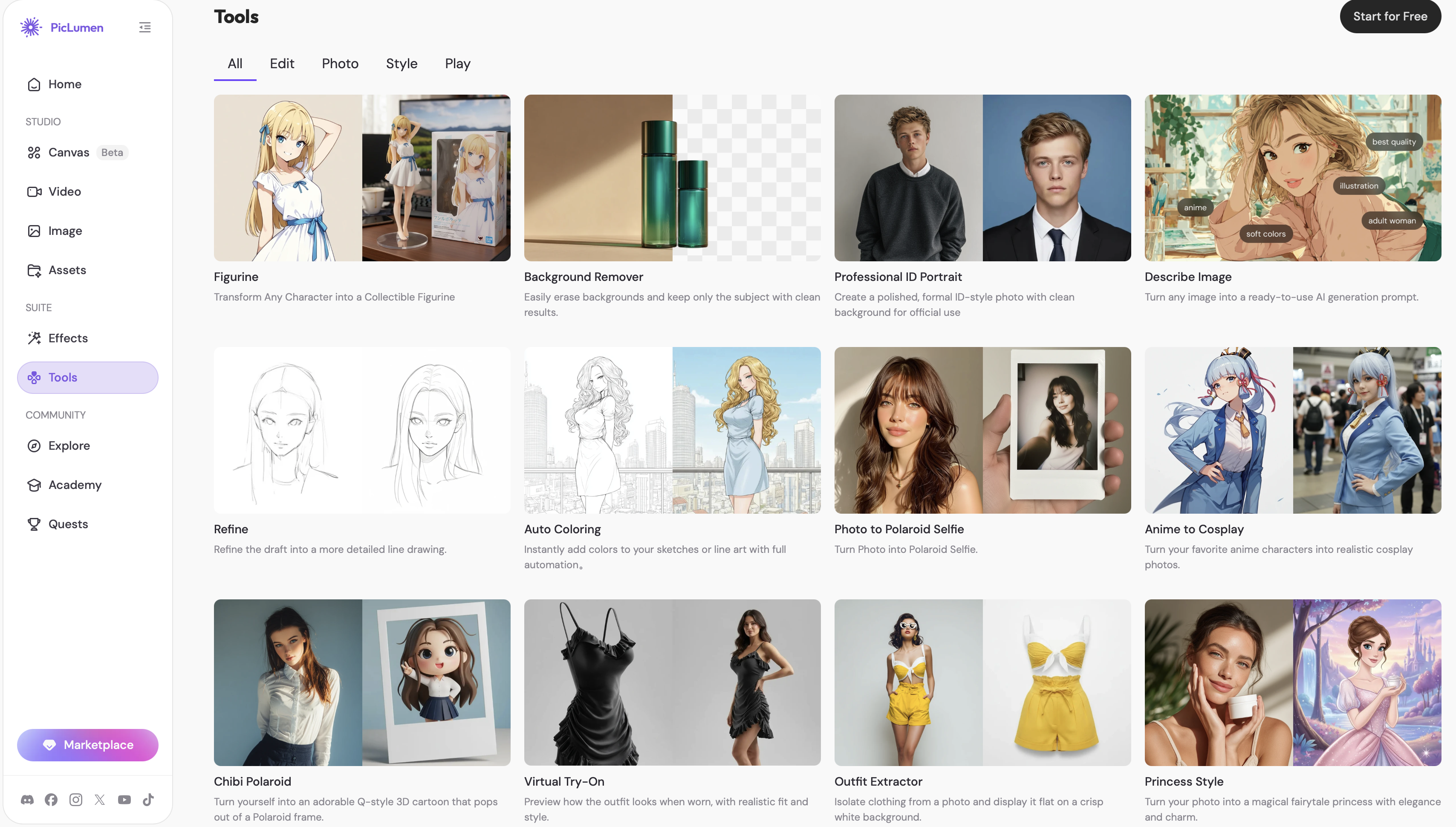Open the Professional ID Portrait thumbnail

pyautogui.click(x=983, y=178)
